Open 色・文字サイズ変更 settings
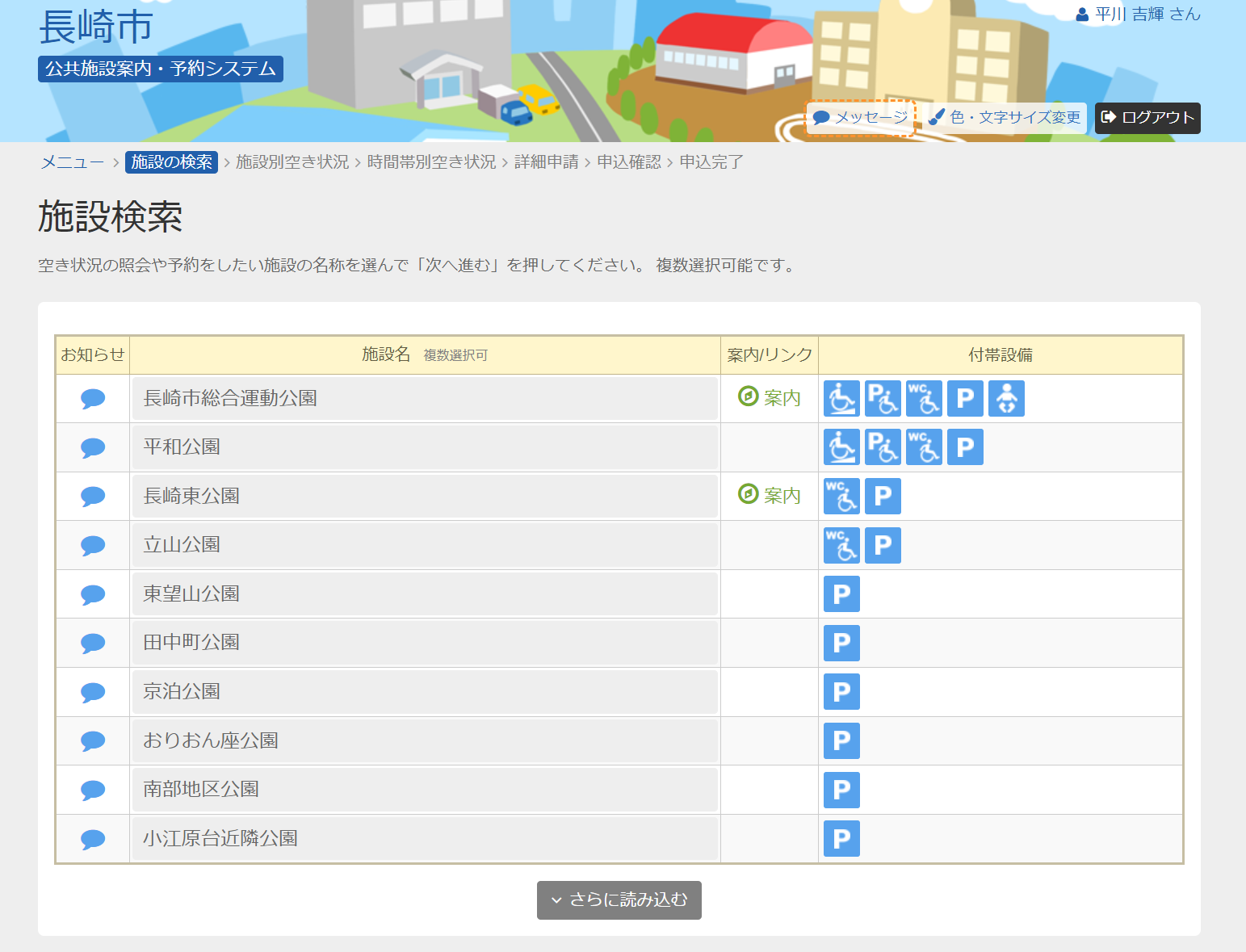 pyautogui.click(x=1005, y=118)
